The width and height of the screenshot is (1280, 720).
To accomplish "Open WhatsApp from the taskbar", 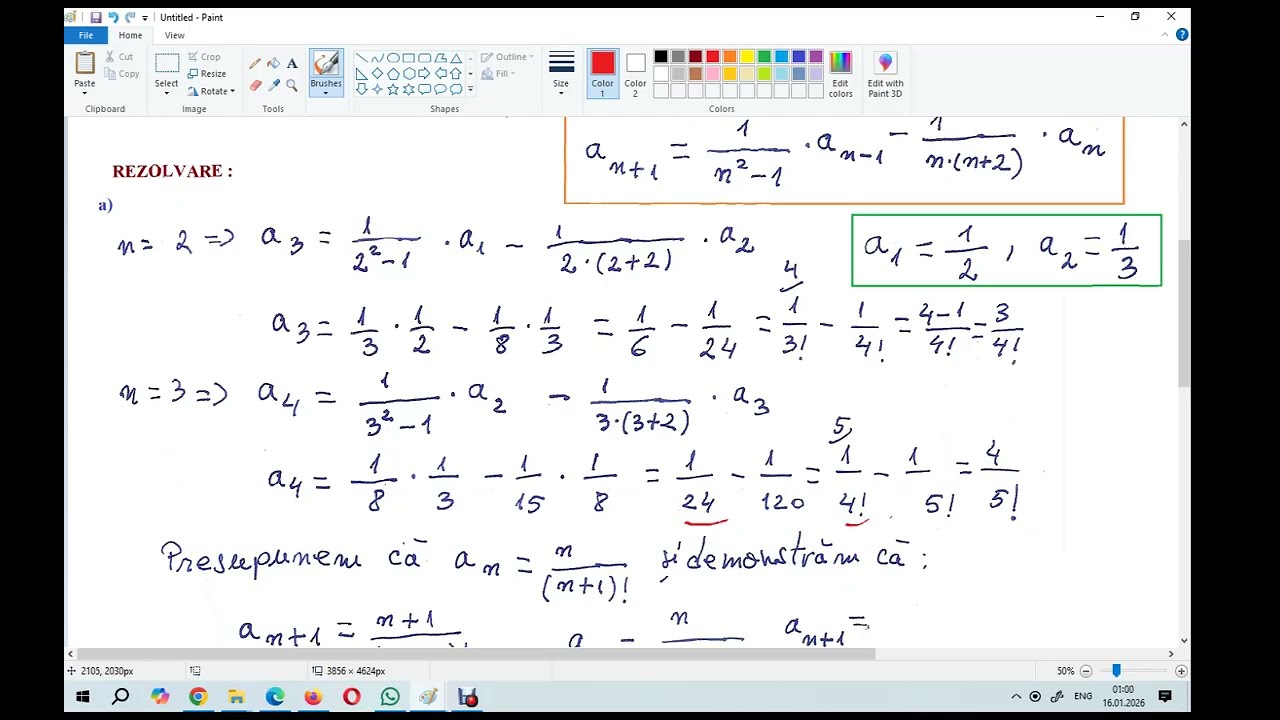I will coord(390,697).
